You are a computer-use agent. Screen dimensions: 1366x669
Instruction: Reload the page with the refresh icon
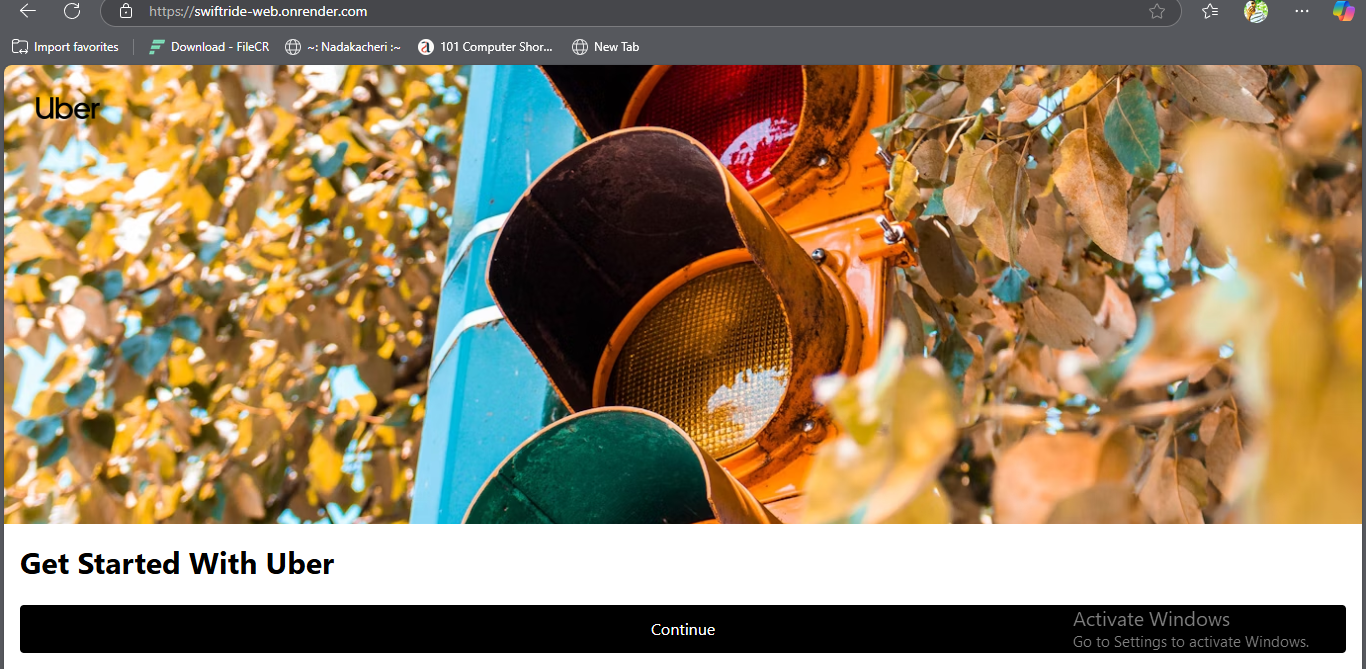click(72, 11)
